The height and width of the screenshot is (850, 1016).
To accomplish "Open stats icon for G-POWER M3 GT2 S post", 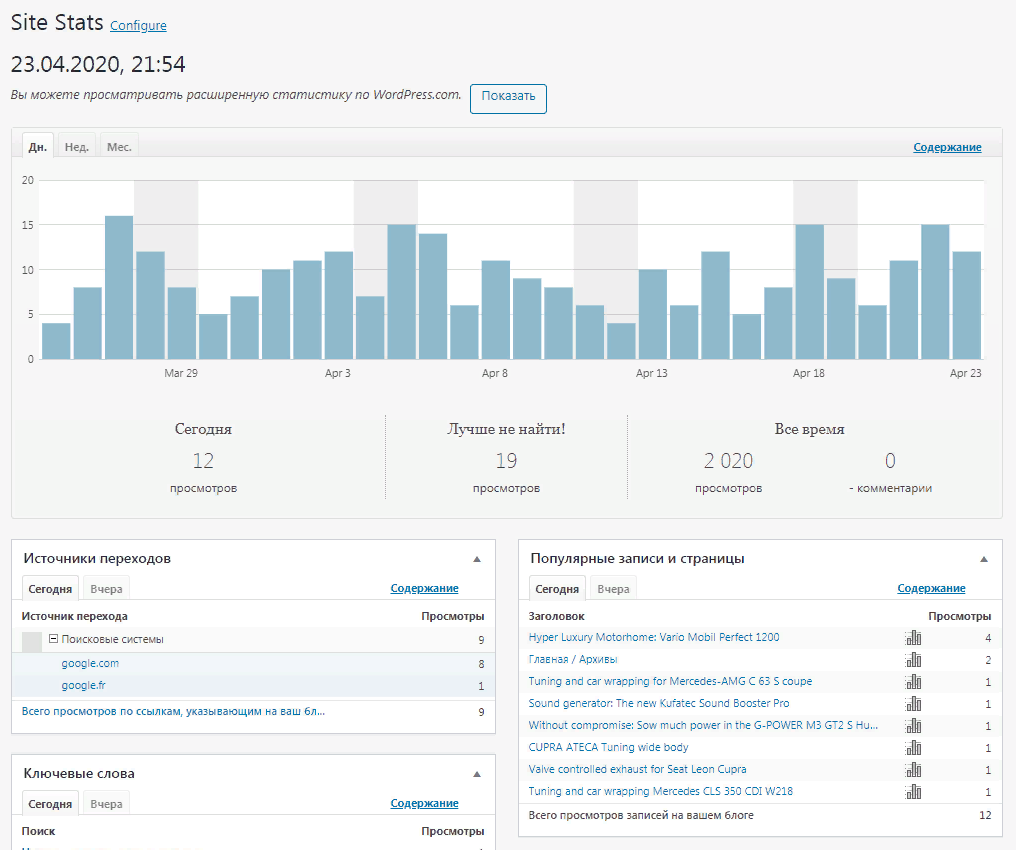I will [913, 726].
